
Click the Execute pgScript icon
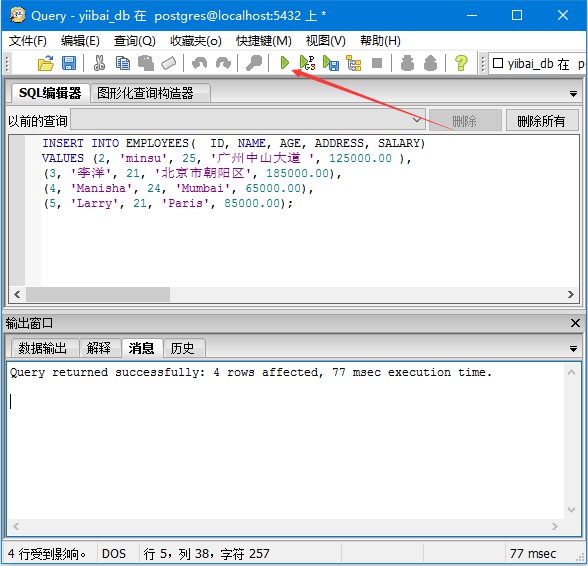(x=308, y=63)
